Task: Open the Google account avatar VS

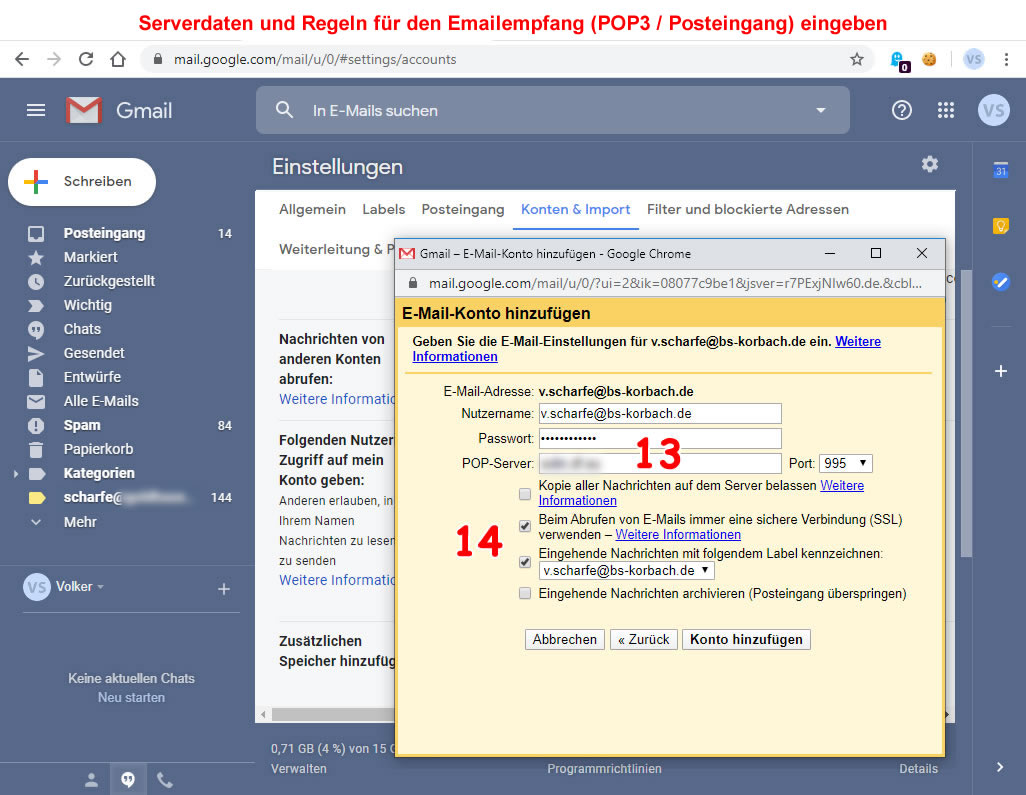Action: pos(994,110)
